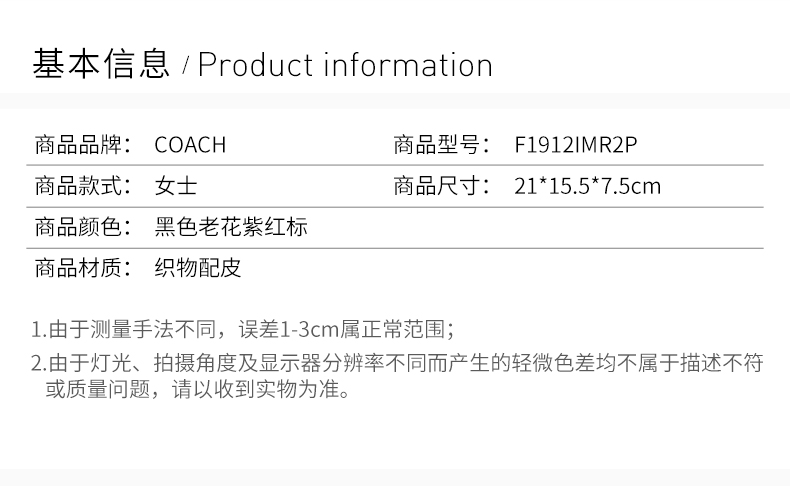Click the divider line under brand row
The height and width of the screenshot is (486, 790).
(395, 165)
